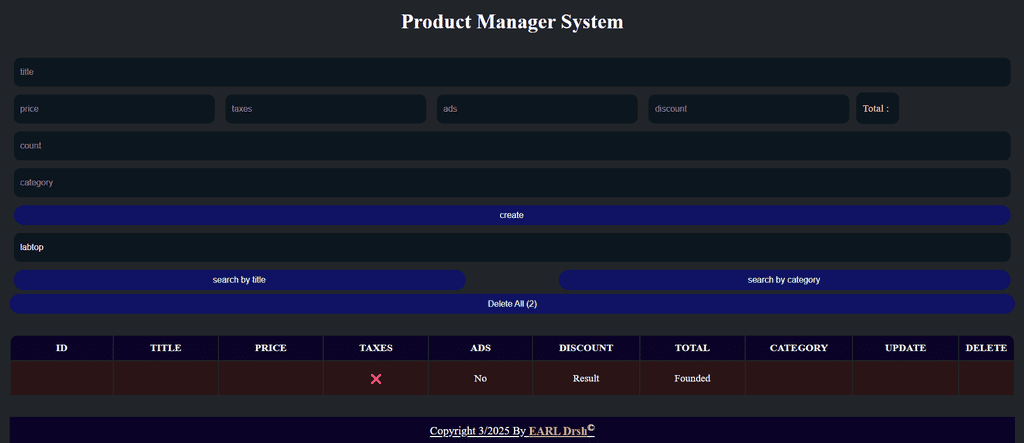Click the UPDATE column header
Viewport: 1024px width, 443px height.
905,348
